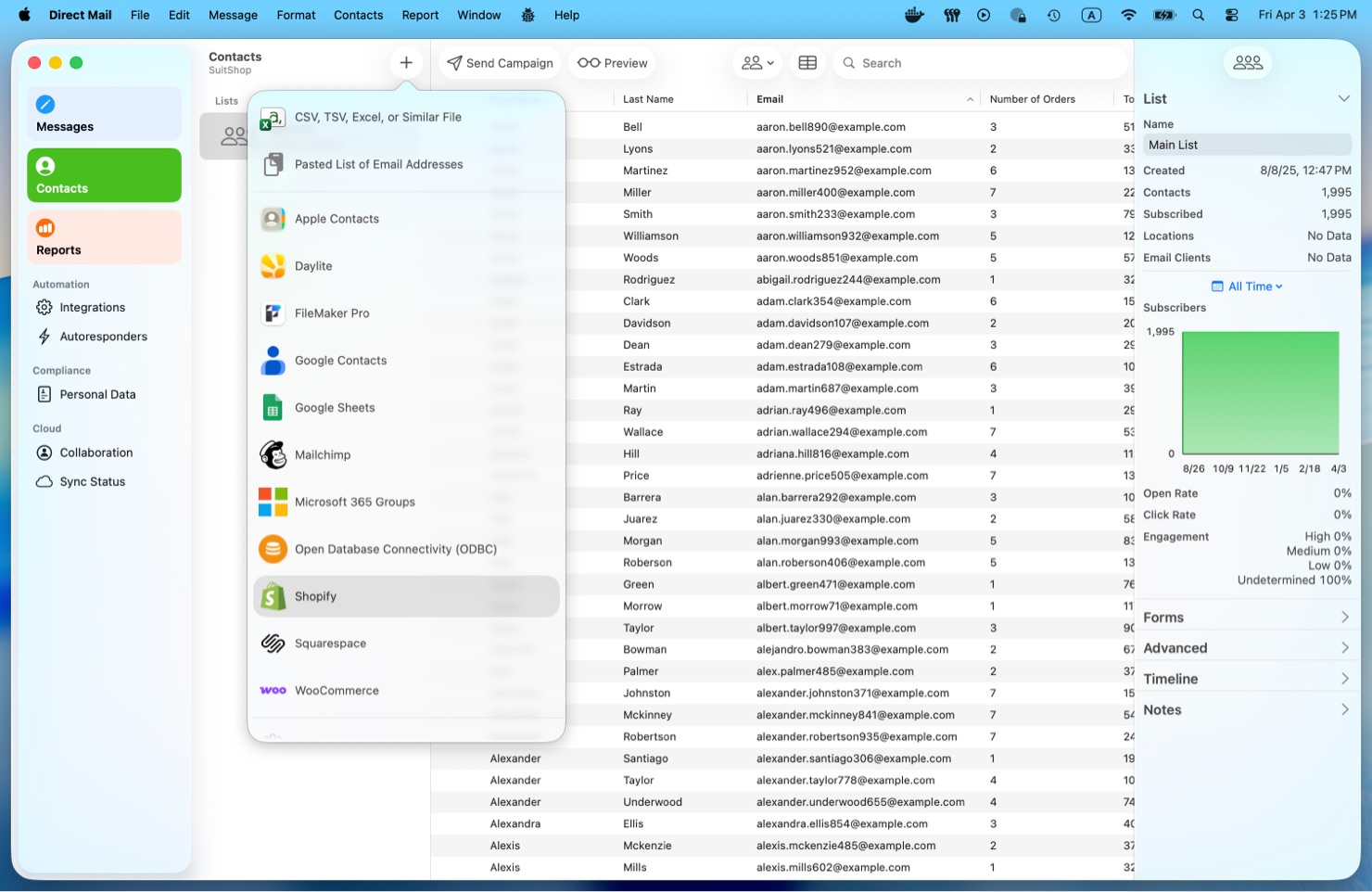Click the WooCommerce logo icon
This screenshot has height=892, width=1372.
[x=273, y=691]
